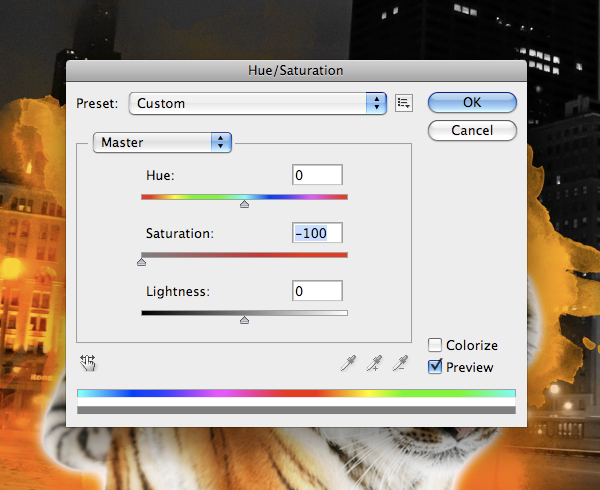Click the Cancel button
The image size is (600, 490).
(x=472, y=130)
